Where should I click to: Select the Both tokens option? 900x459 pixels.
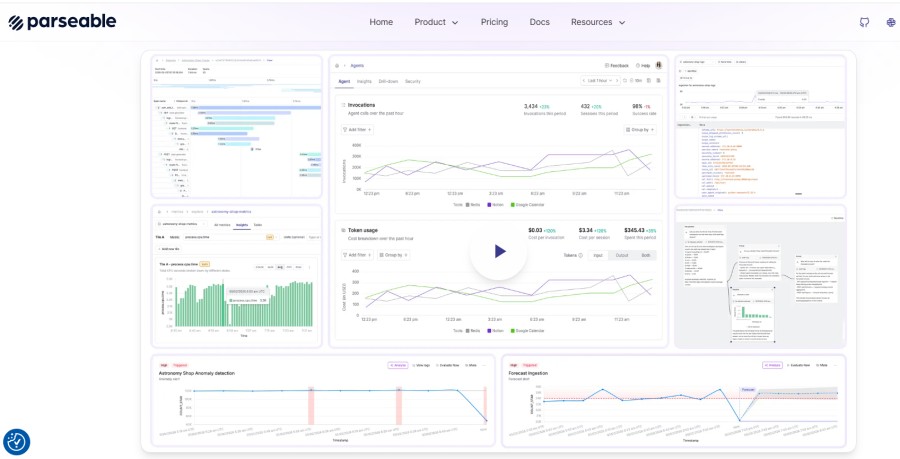pos(646,255)
